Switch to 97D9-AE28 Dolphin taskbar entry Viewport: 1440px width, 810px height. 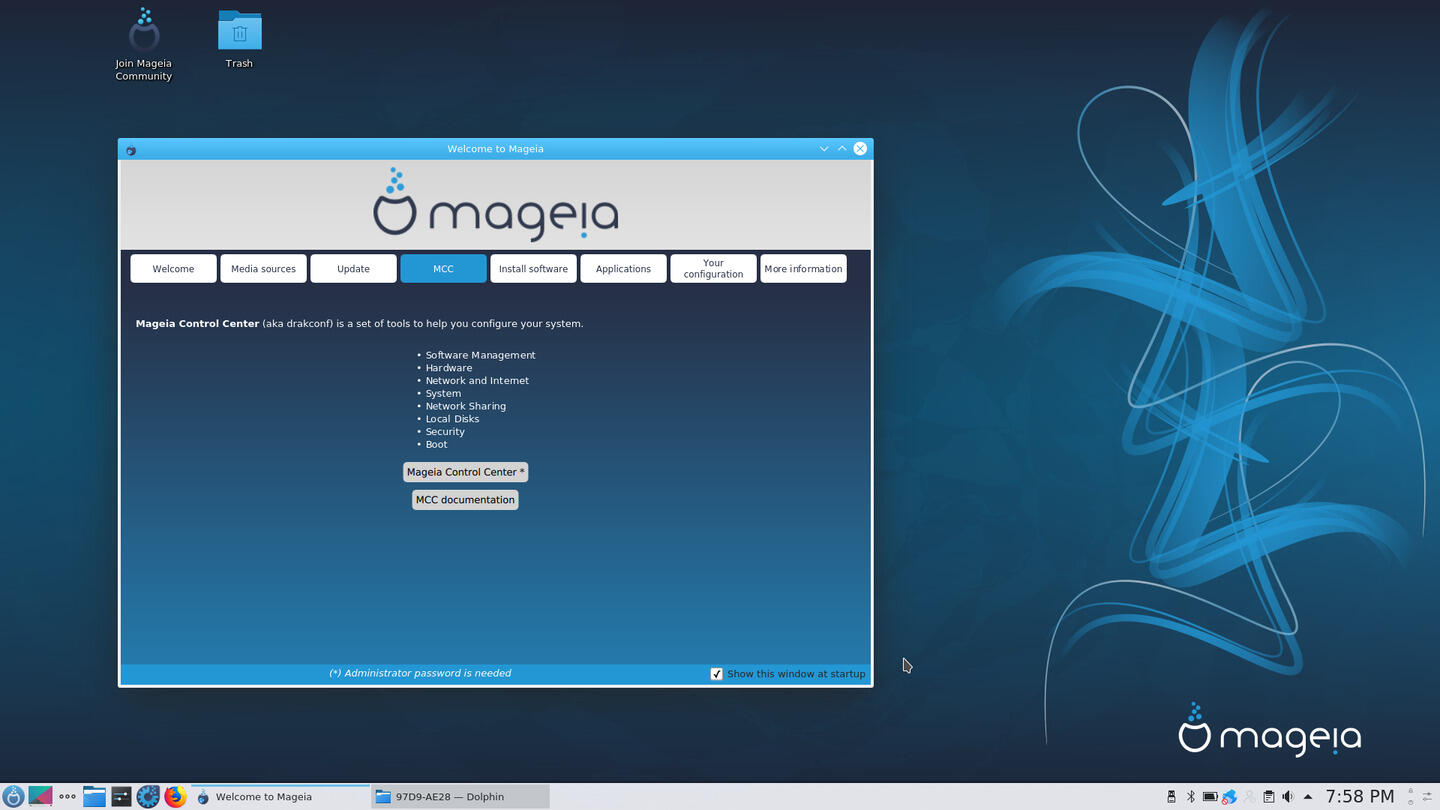(x=460, y=797)
